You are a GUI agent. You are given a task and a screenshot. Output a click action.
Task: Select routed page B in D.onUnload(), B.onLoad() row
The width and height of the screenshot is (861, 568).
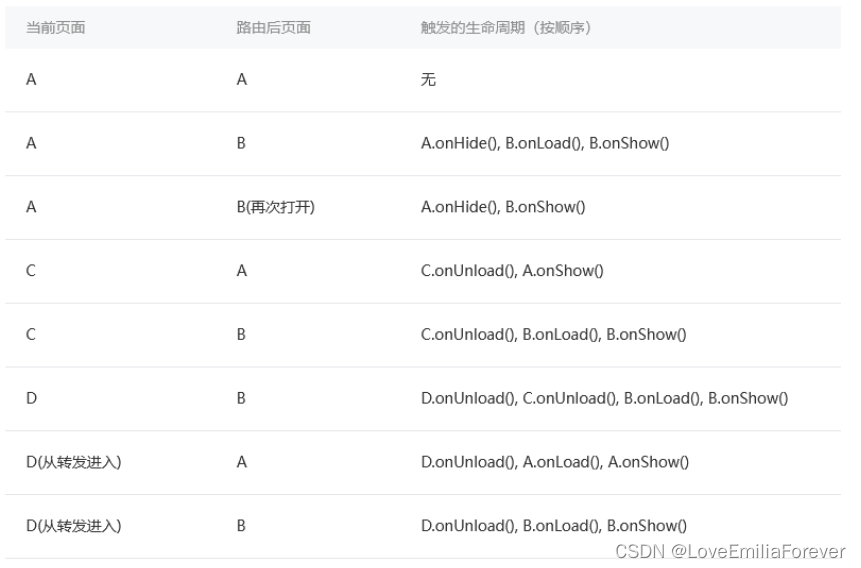point(241,526)
